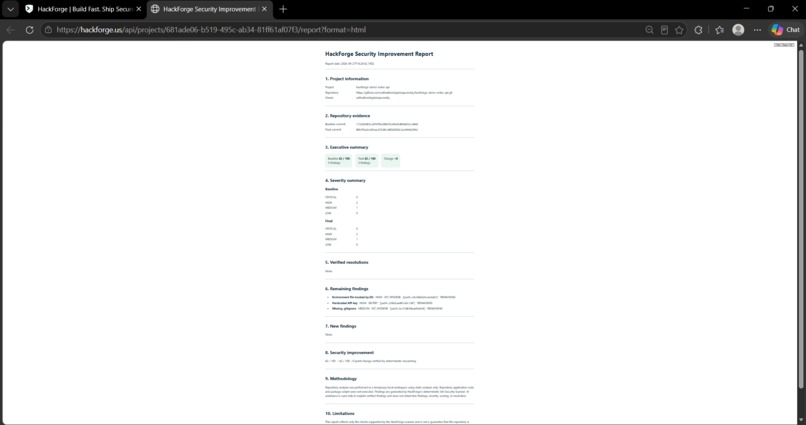Open browser extensions menu

click(698, 30)
